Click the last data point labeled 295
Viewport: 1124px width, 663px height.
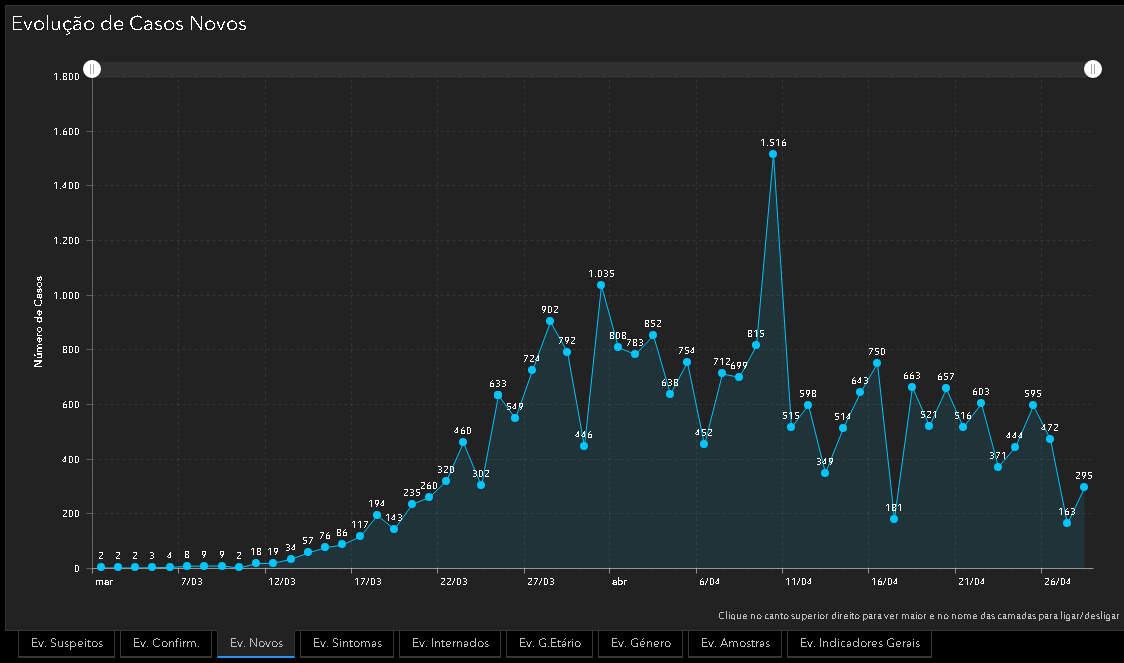tap(1084, 487)
